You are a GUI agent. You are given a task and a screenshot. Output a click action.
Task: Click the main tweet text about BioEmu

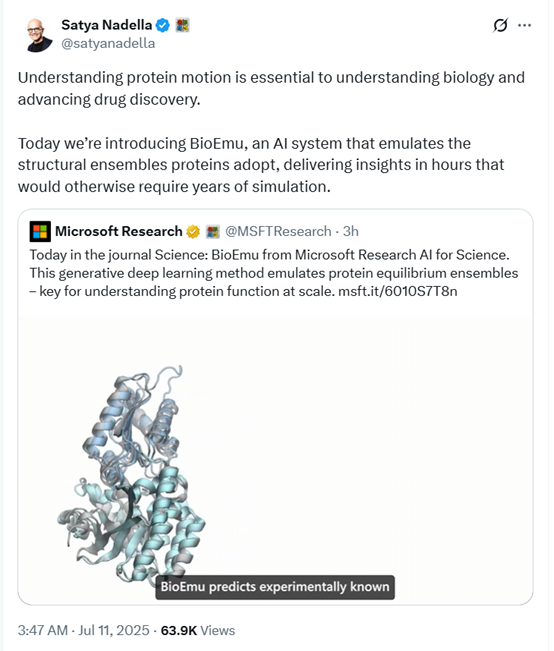[x=271, y=132]
